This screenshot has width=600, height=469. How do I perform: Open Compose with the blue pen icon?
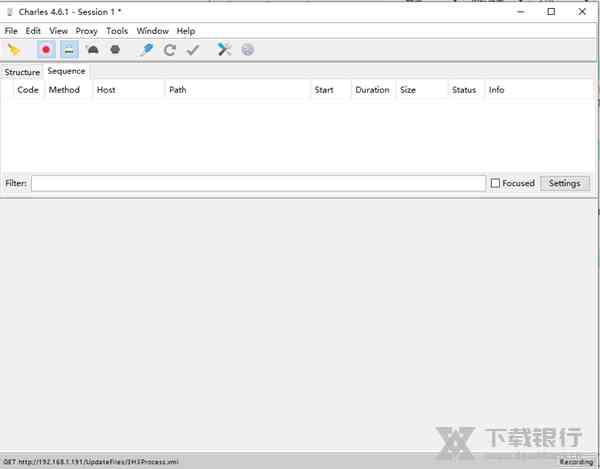coord(147,50)
